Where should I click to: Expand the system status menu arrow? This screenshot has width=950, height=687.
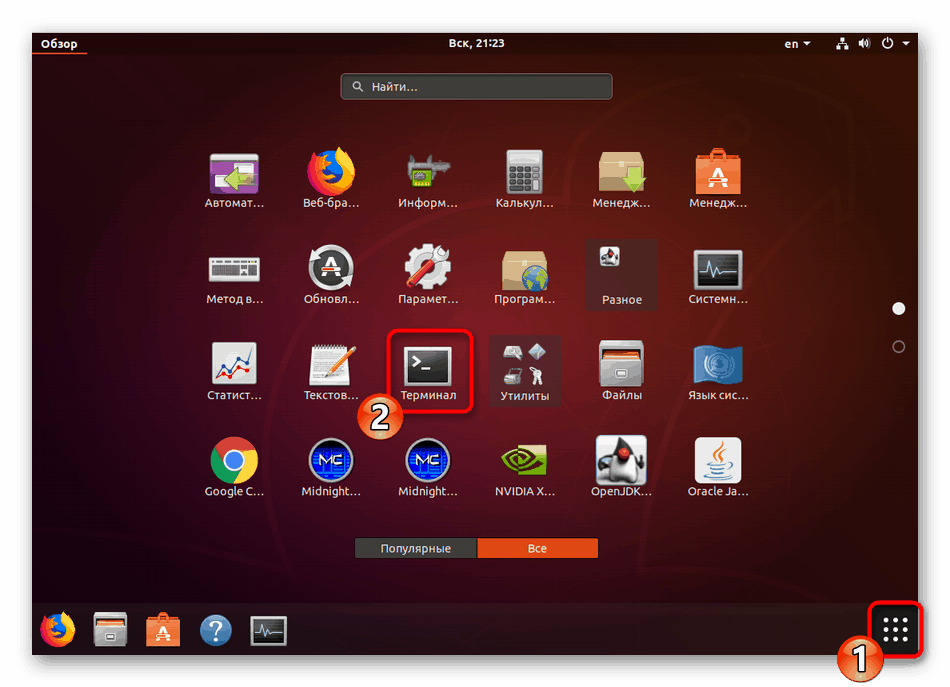coord(906,43)
